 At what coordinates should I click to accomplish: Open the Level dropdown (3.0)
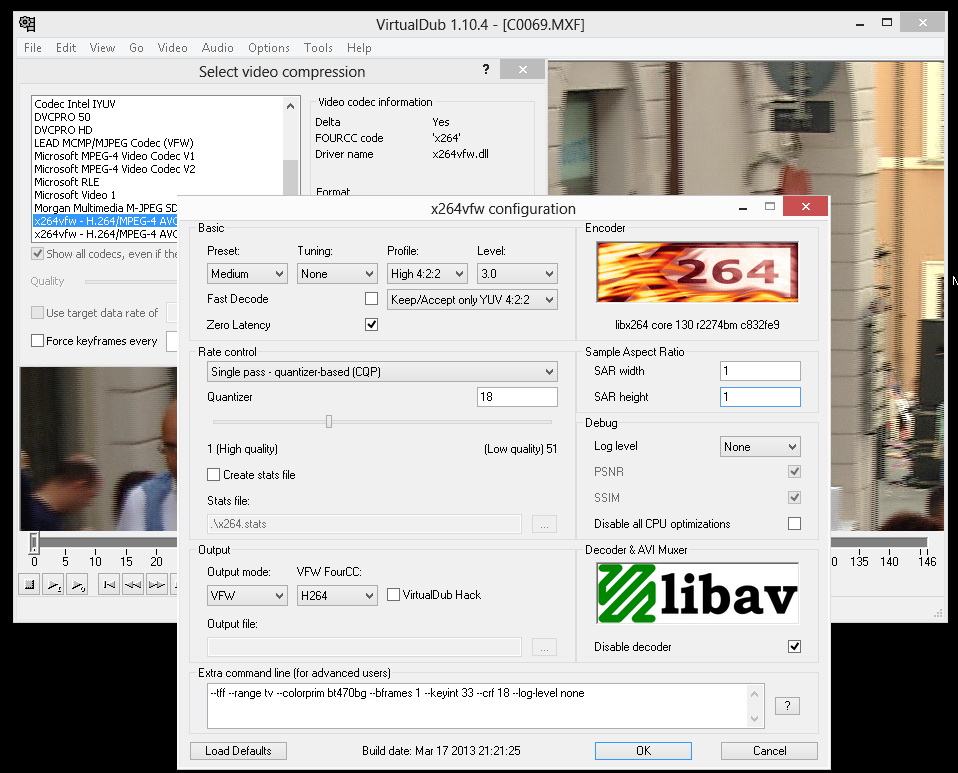pos(517,274)
